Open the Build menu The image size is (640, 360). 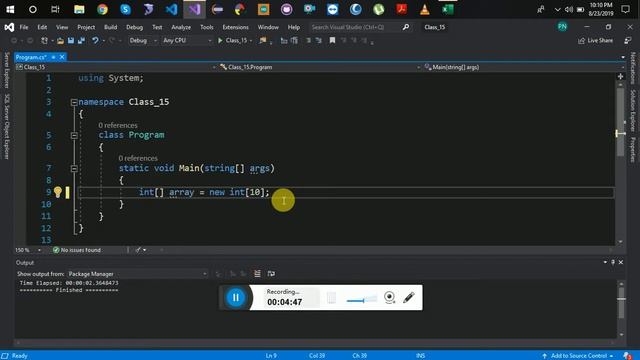point(110,27)
